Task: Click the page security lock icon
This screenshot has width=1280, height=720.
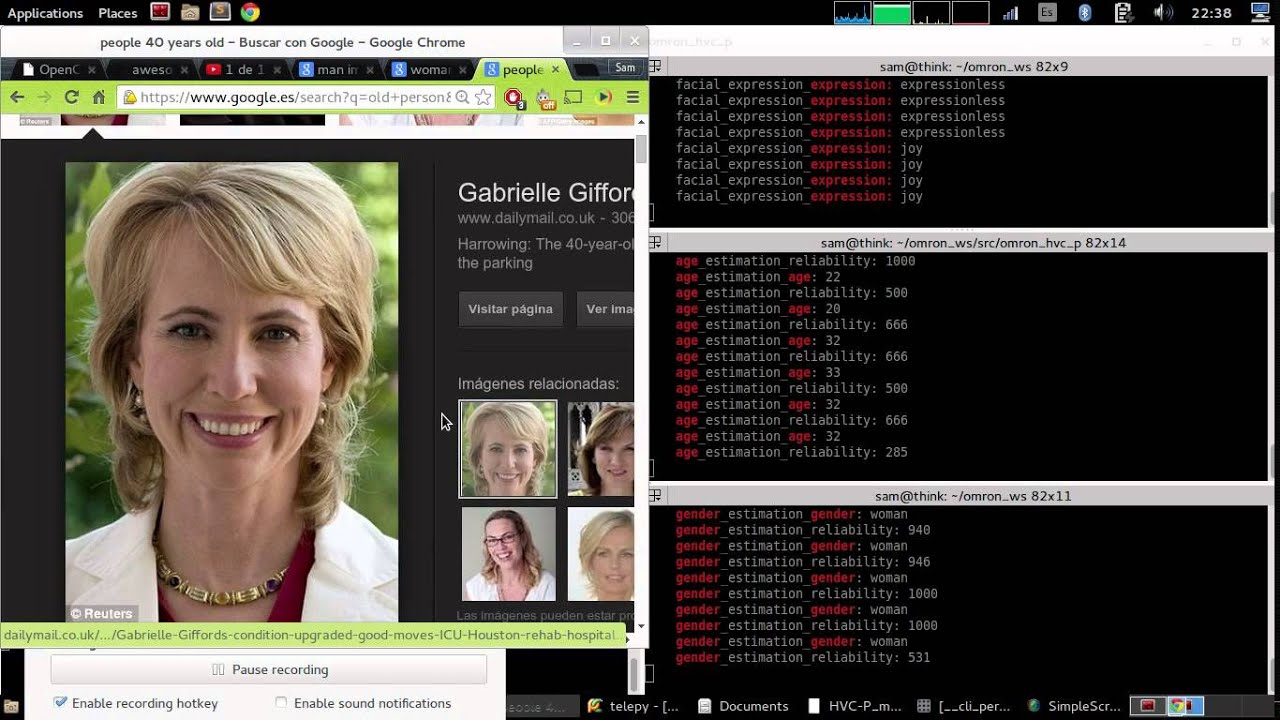Action: 129,97
